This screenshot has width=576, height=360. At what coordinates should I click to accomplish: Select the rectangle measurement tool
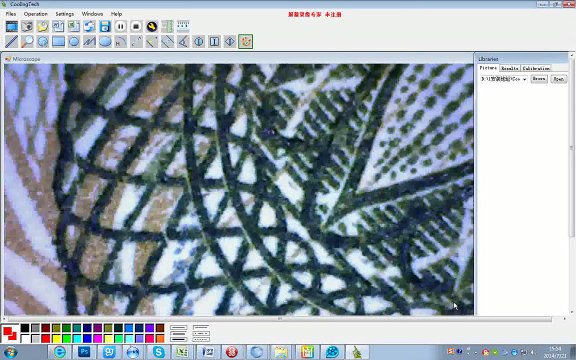click(x=58, y=42)
